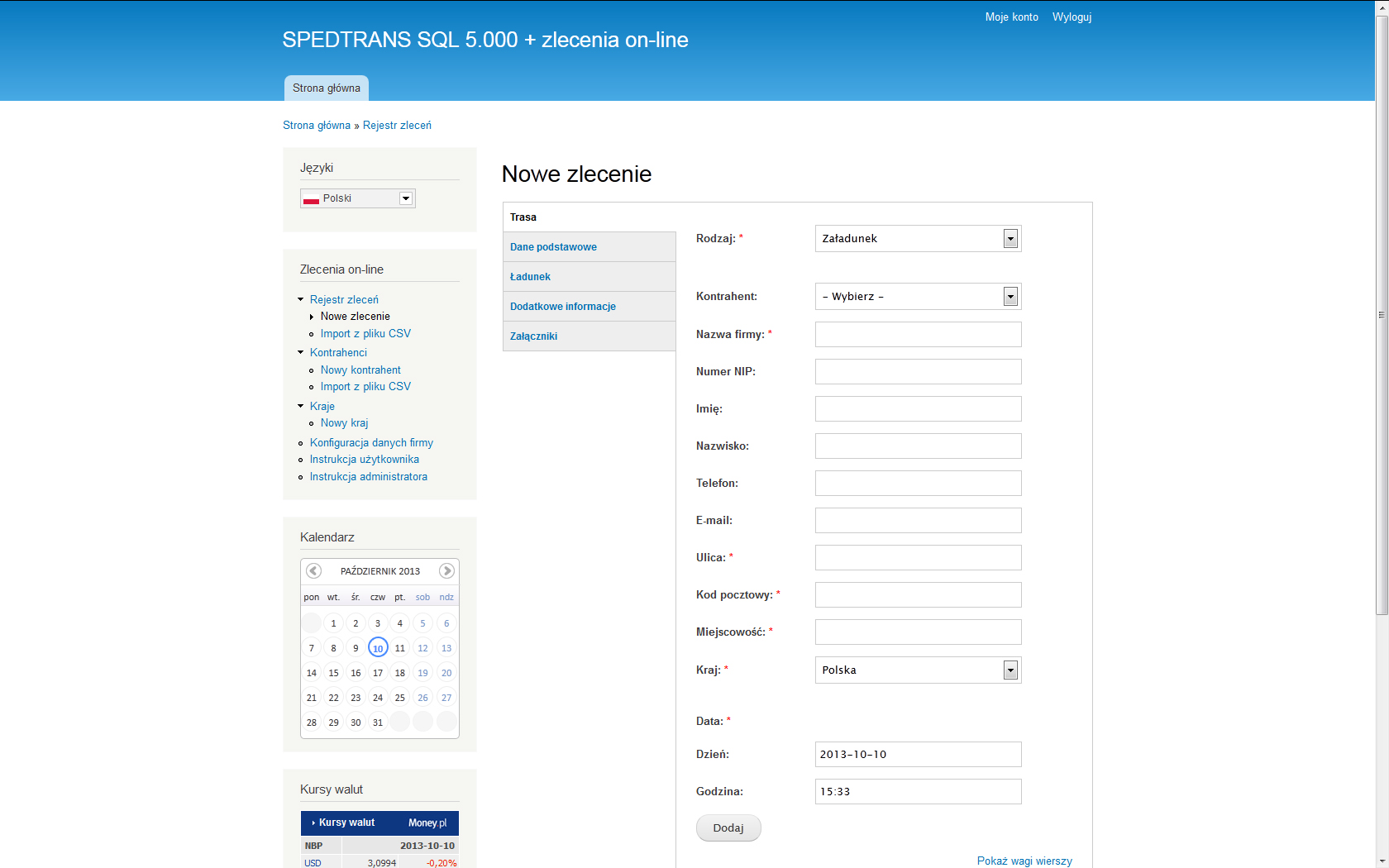
Task: Focus the Miejscowość input field
Action: [x=919, y=632]
